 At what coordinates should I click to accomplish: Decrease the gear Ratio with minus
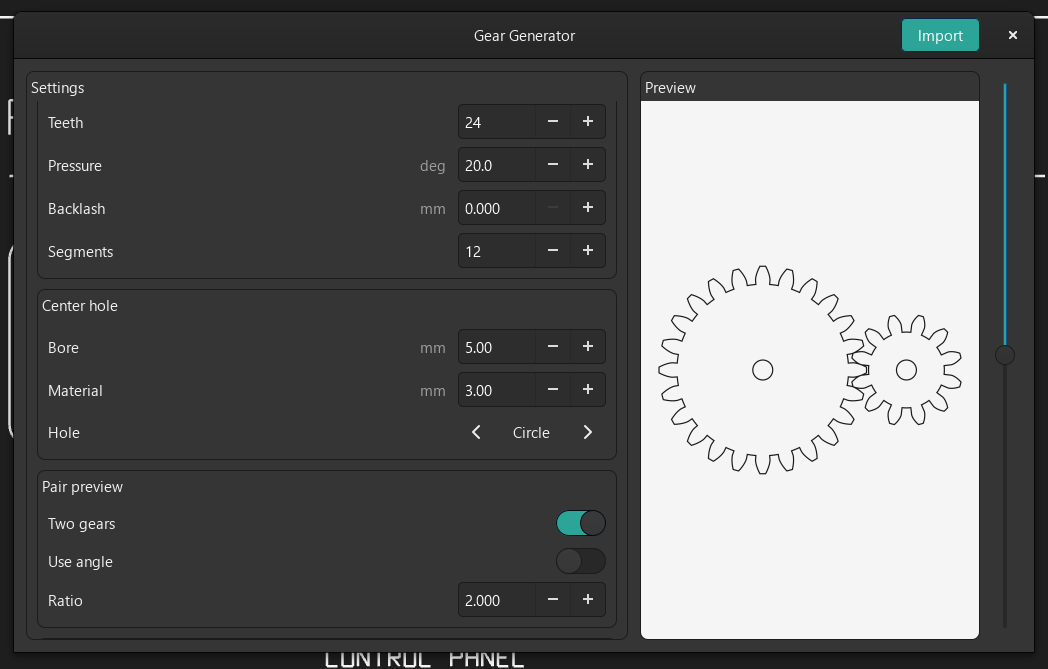[553, 599]
